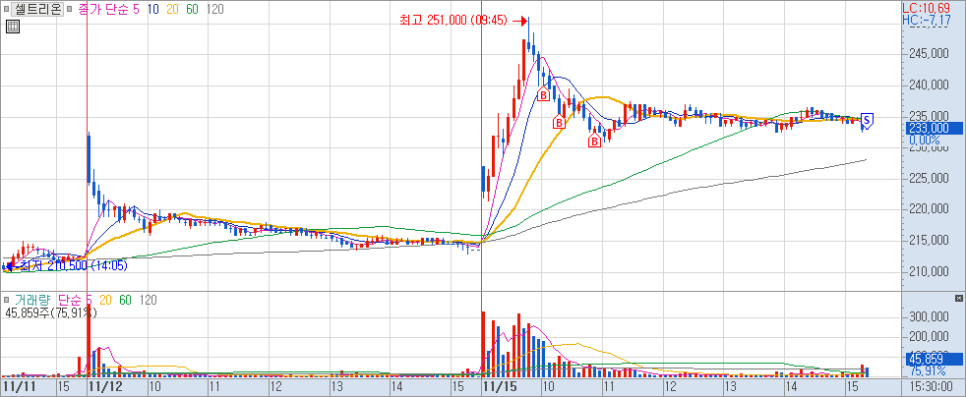Select the 종가 단순 indicator label
This screenshot has height=397, width=966.
[104, 10]
